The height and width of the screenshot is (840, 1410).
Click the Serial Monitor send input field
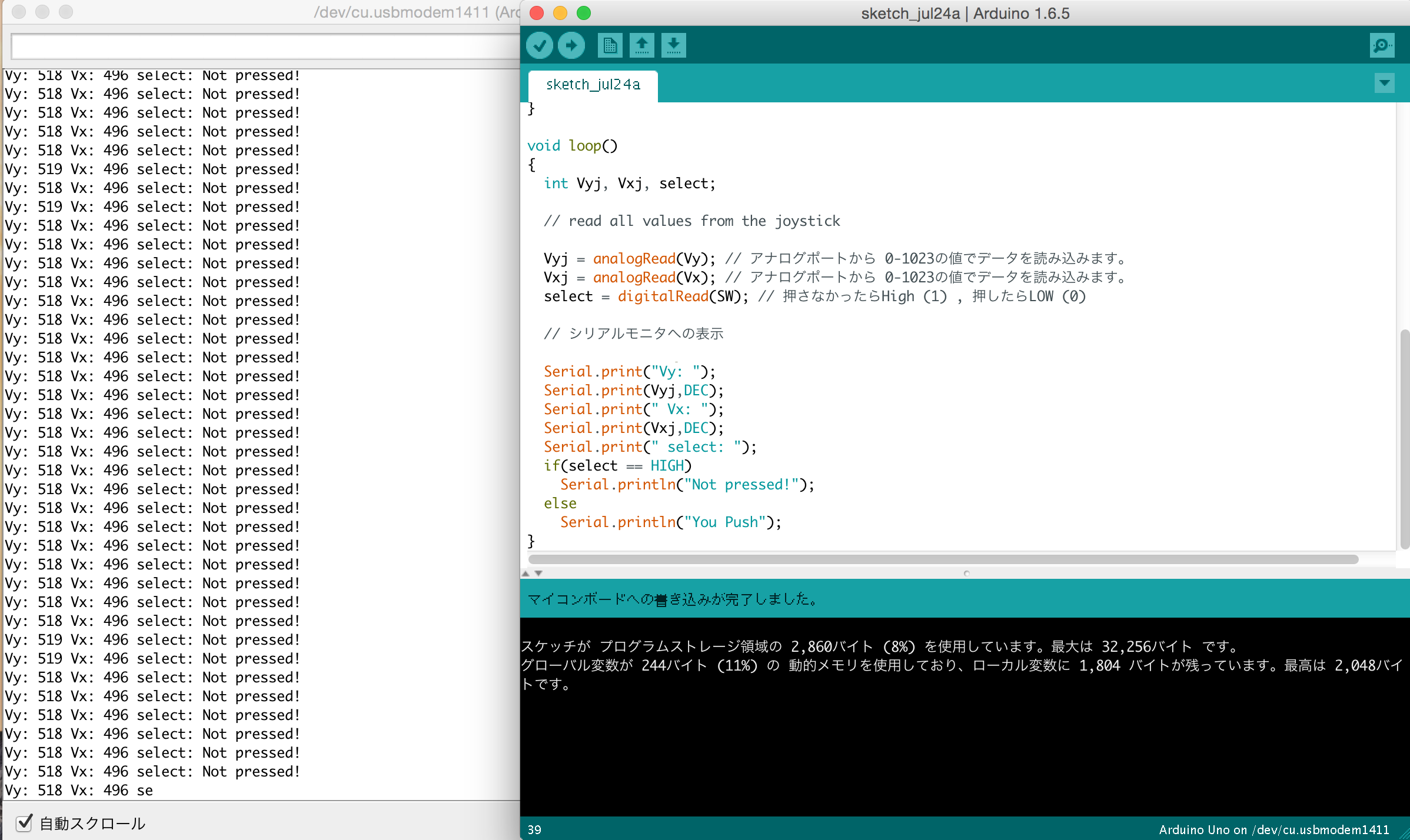click(265, 46)
